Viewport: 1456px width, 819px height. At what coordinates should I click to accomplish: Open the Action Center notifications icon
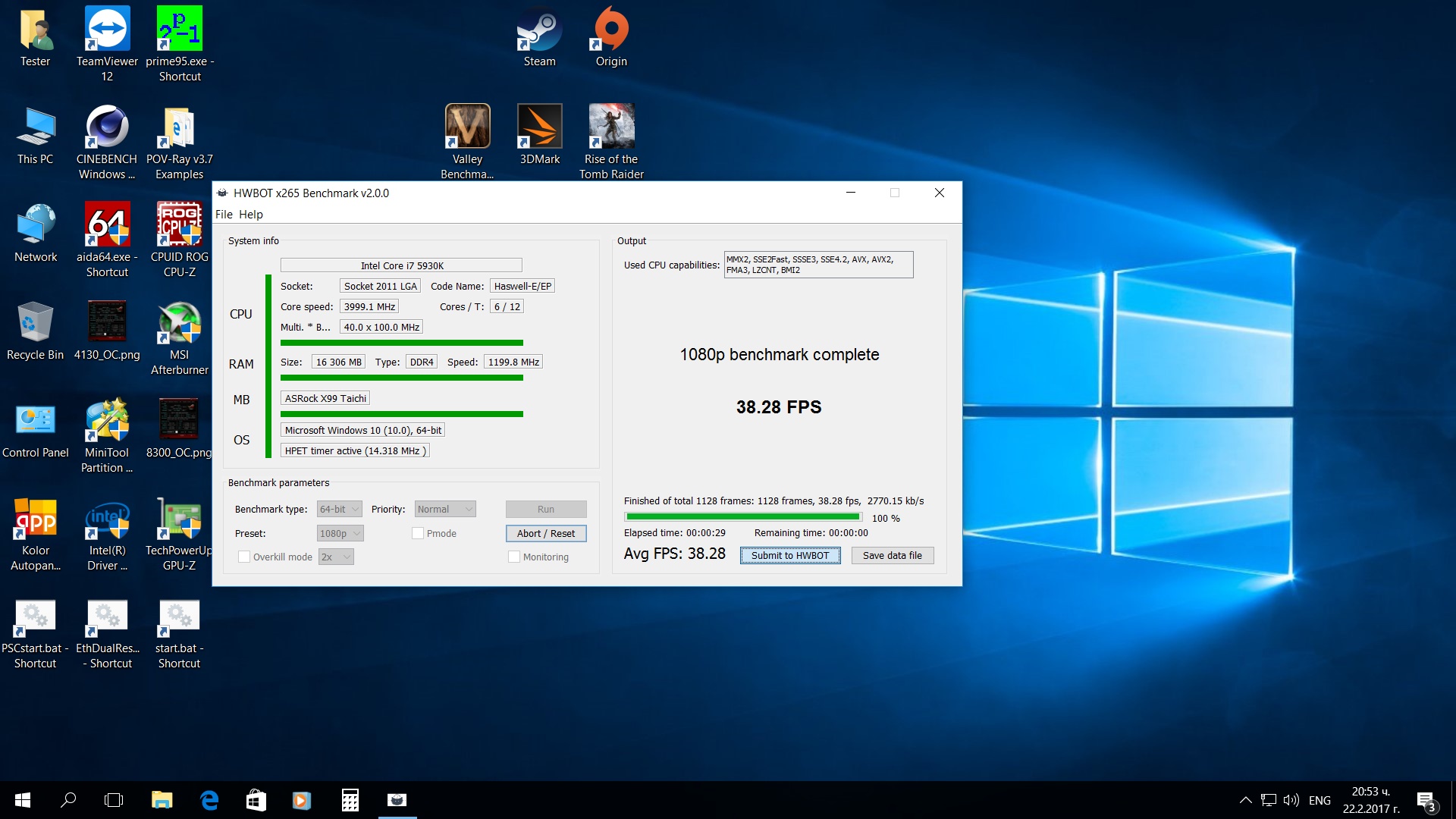(x=1426, y=800)
